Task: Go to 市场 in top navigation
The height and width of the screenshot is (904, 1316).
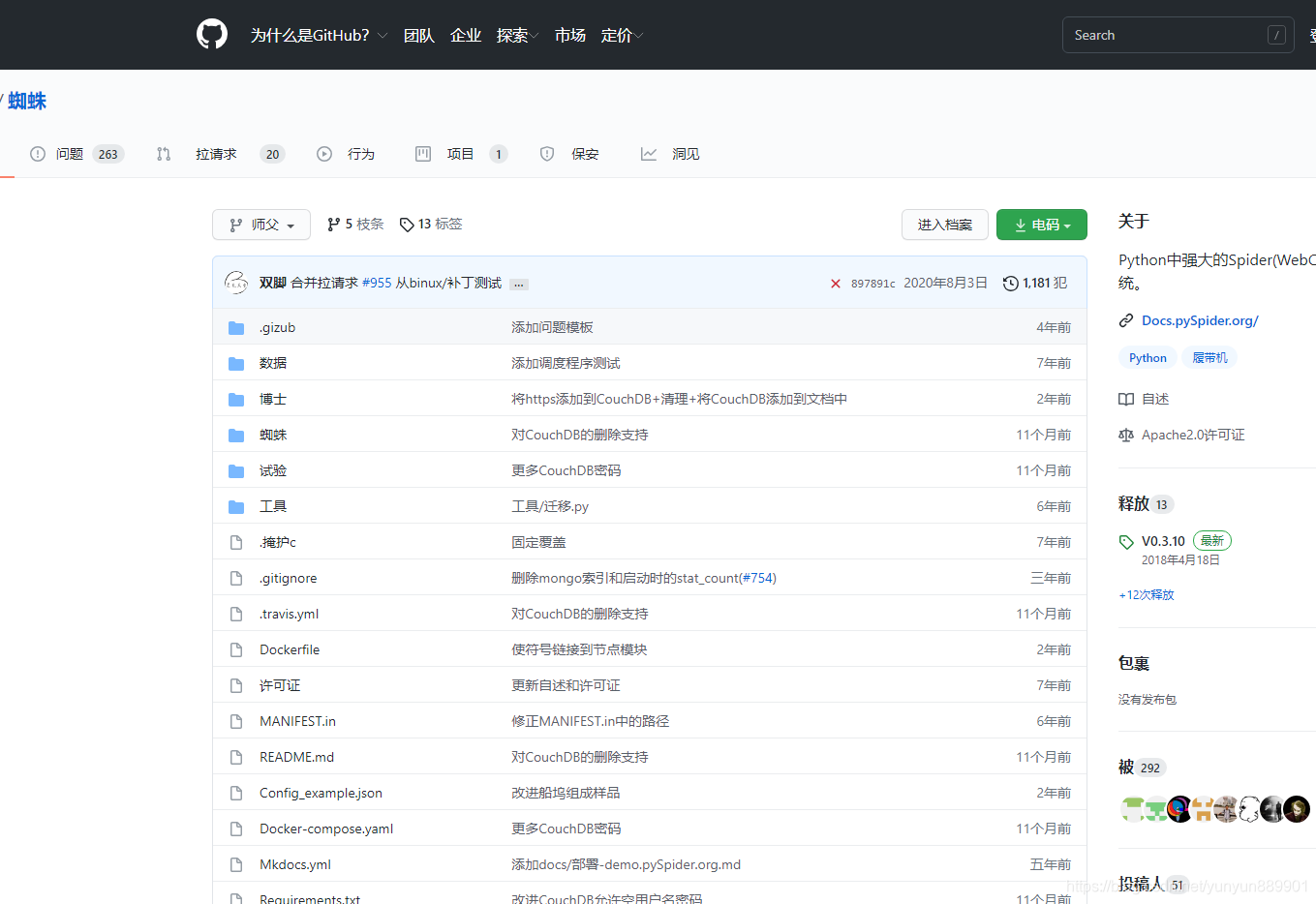Action: pos(570,35)
